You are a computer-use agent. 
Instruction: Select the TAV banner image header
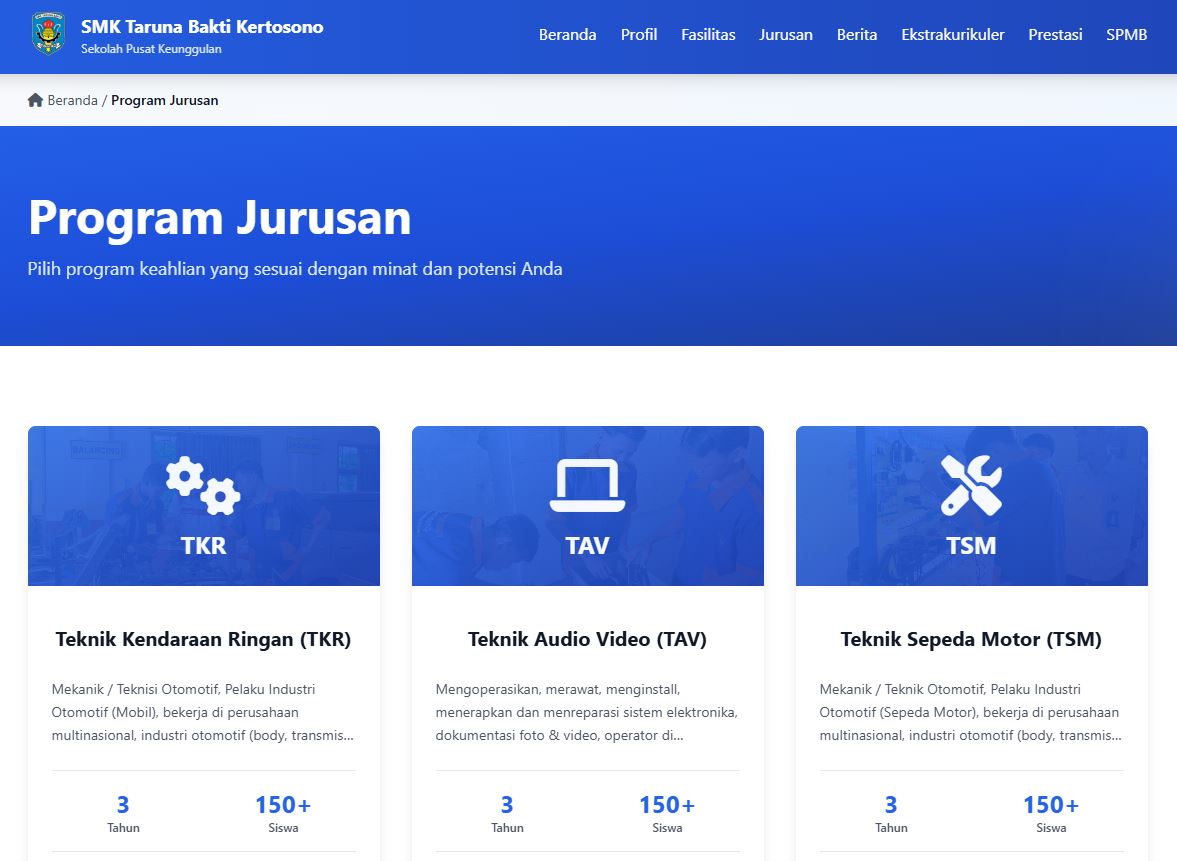[x=588, y=505]
